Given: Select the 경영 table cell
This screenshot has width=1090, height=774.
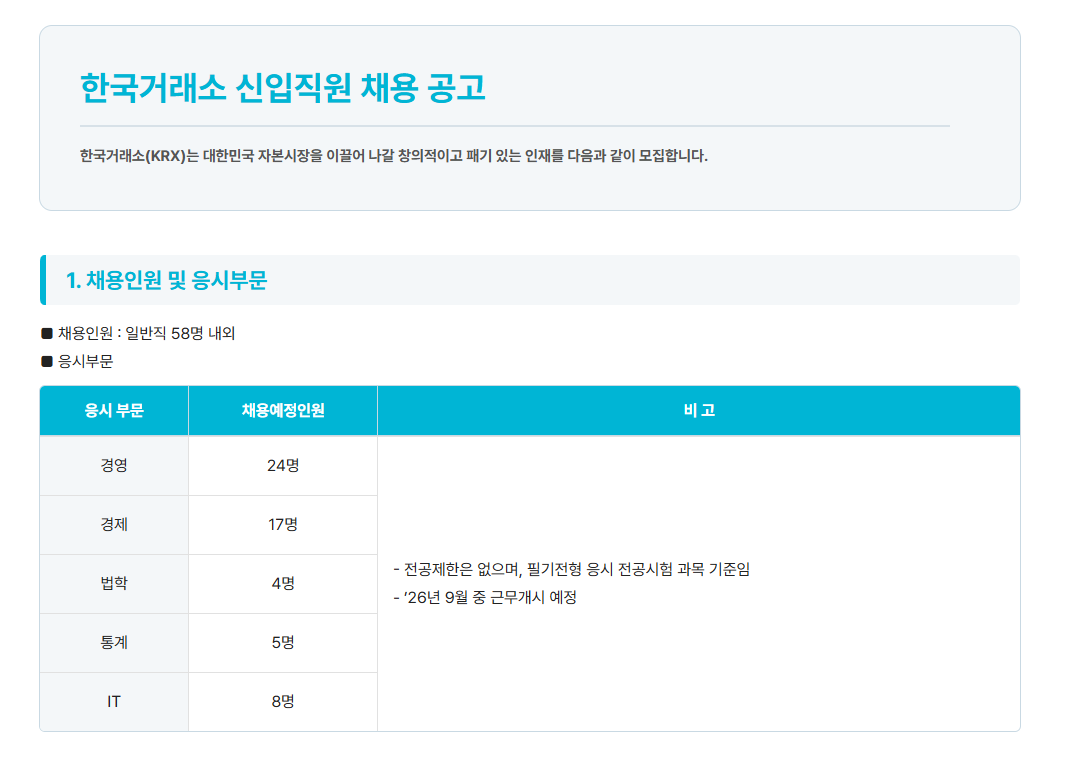Looking at the screenshot, I should point(114,466).
